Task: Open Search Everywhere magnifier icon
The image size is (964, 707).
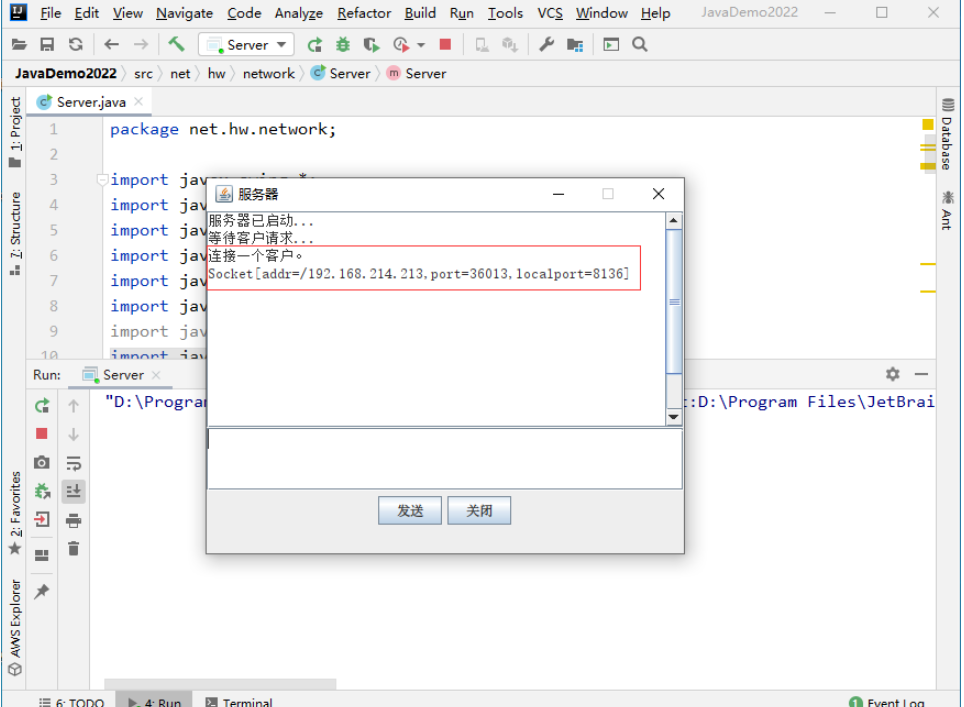Action: [x=640, y=44]
